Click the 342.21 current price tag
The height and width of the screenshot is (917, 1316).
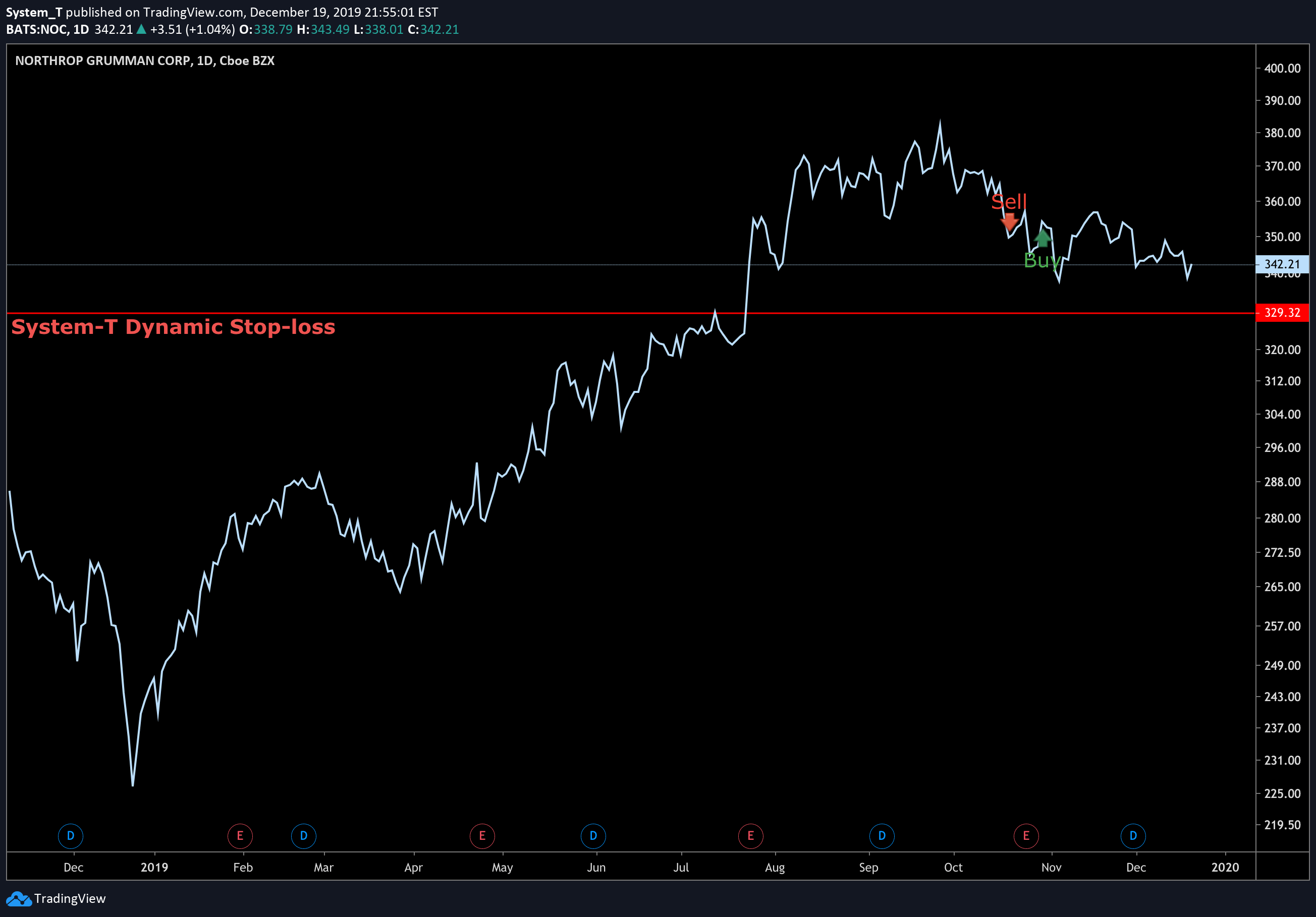pos(1282,264)
